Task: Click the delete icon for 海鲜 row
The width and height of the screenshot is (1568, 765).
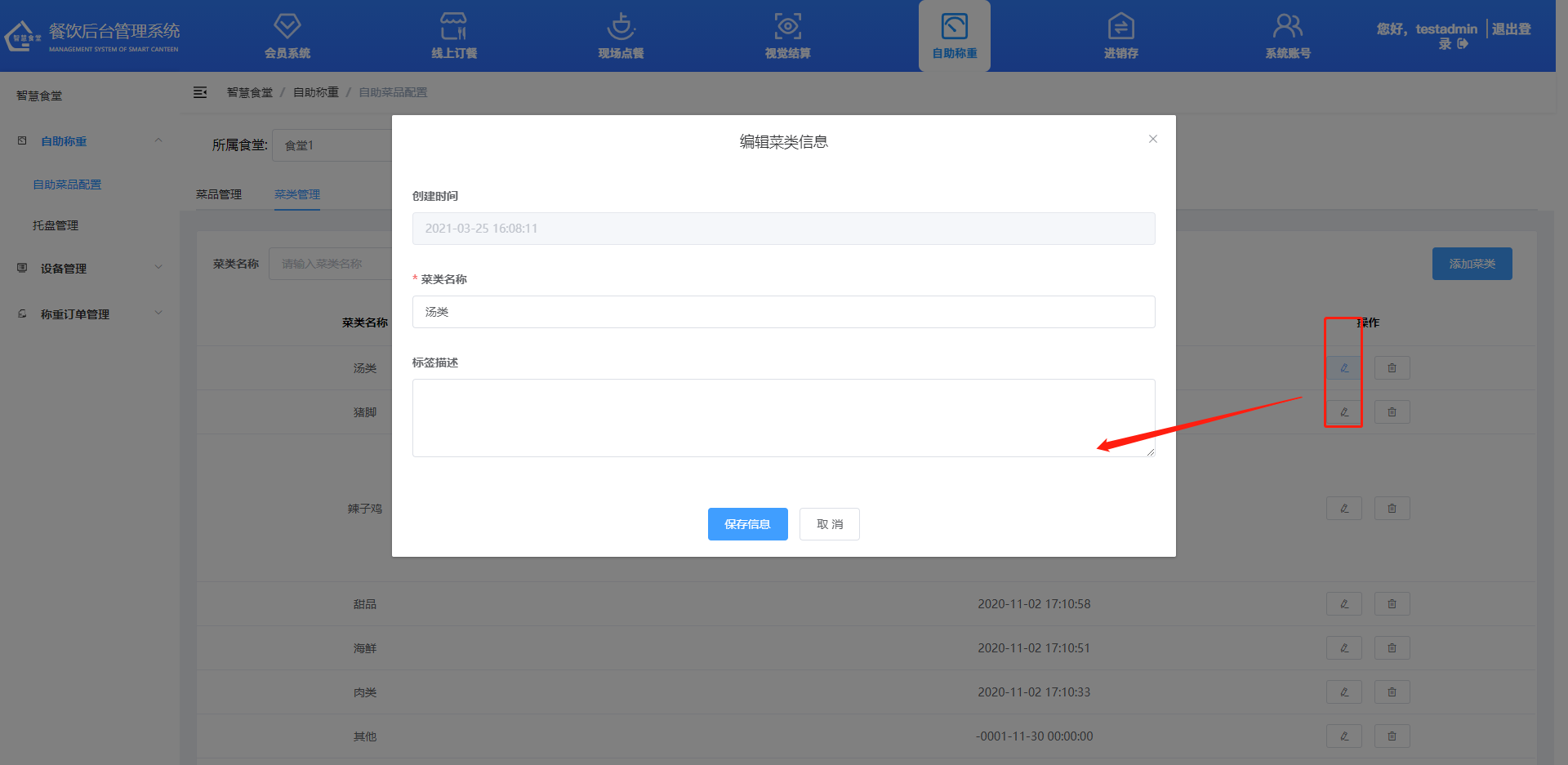Action: (1392, 648)
